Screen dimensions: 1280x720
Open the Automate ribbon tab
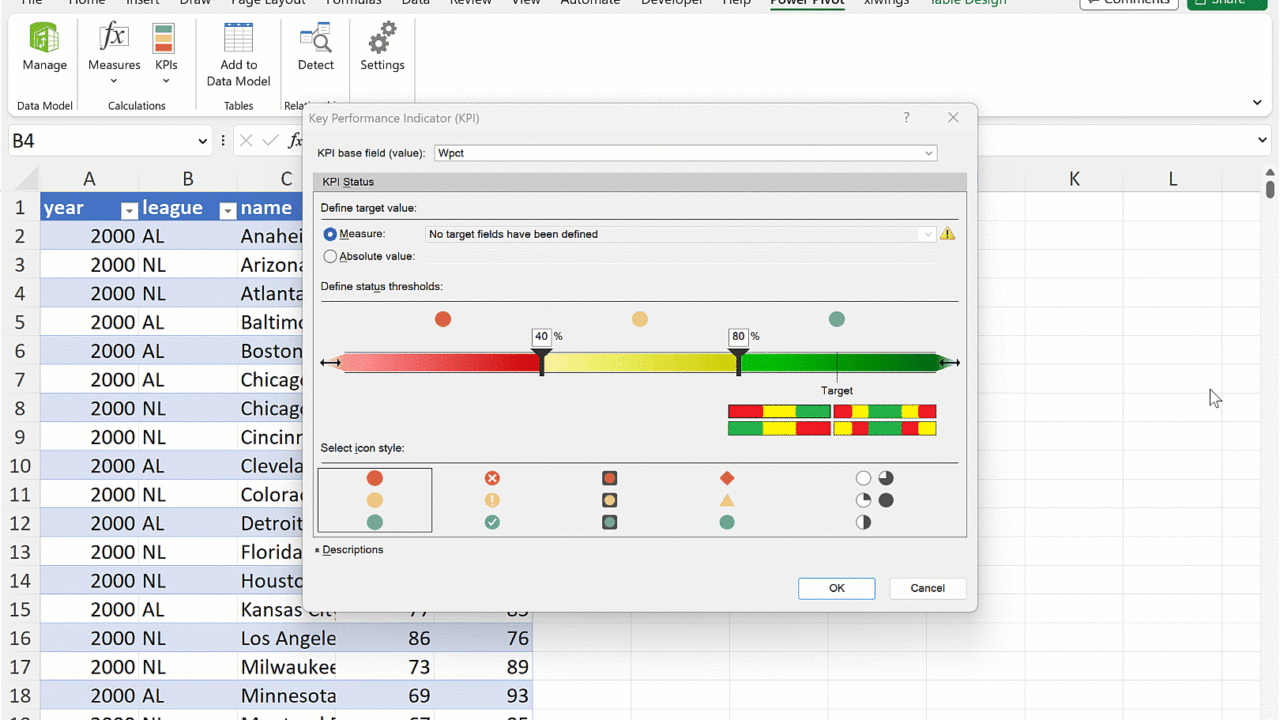590,3
